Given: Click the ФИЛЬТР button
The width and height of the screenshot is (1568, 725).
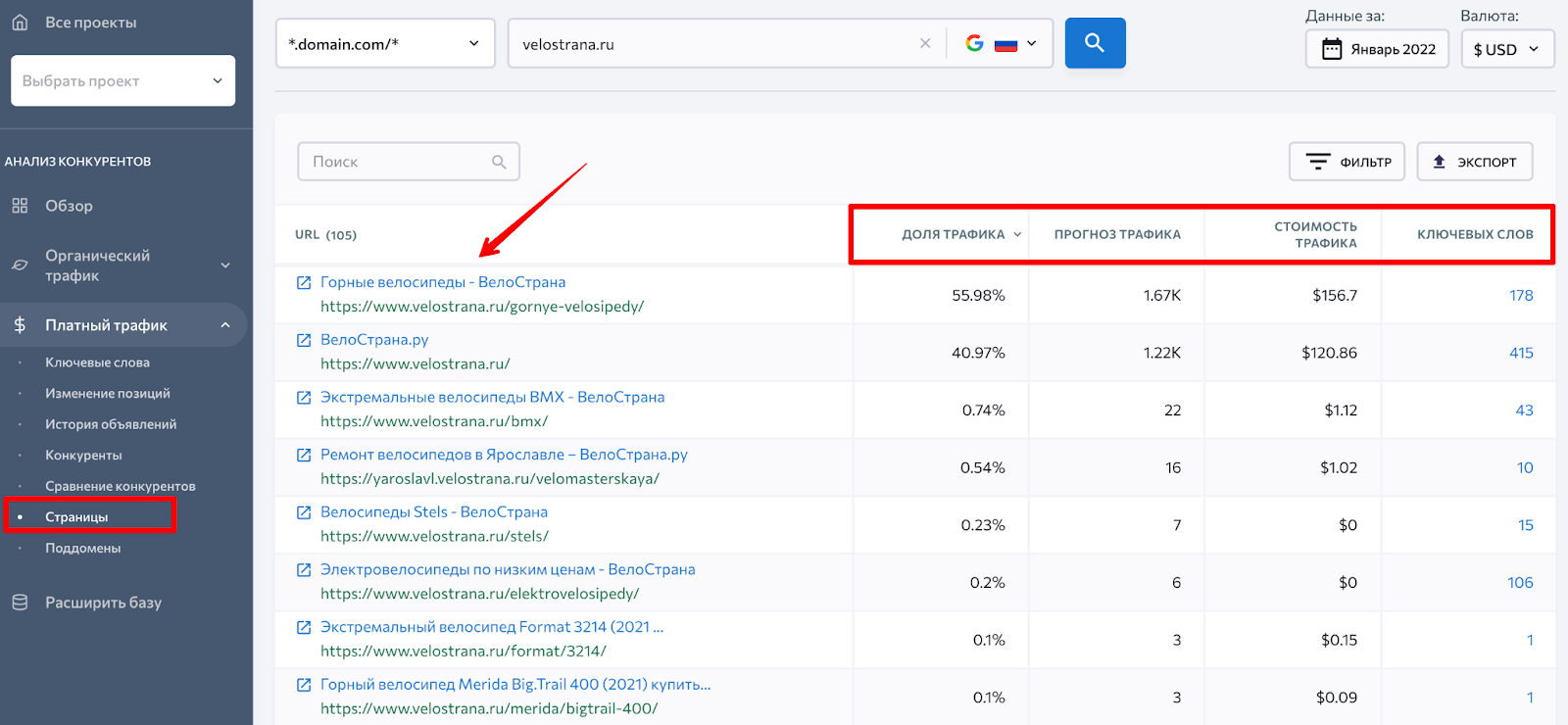Looking at the screenshot, I should click(1347, 162).
